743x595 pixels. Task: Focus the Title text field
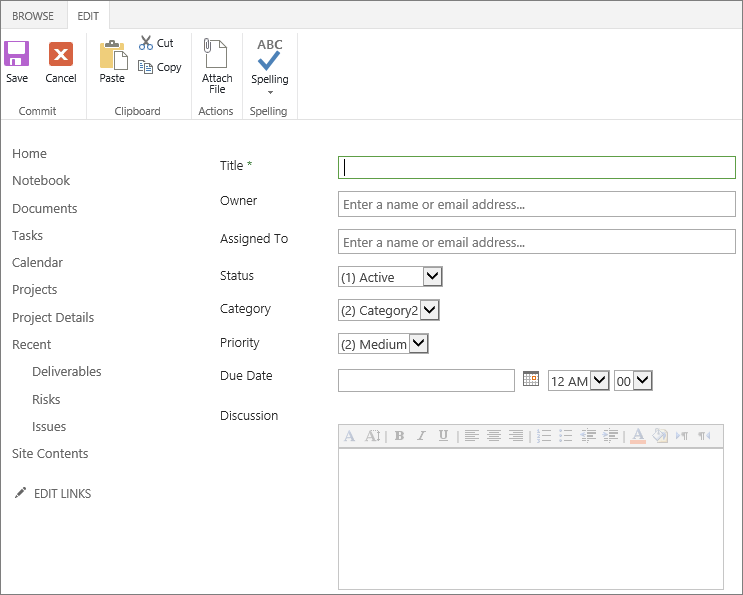536,168
